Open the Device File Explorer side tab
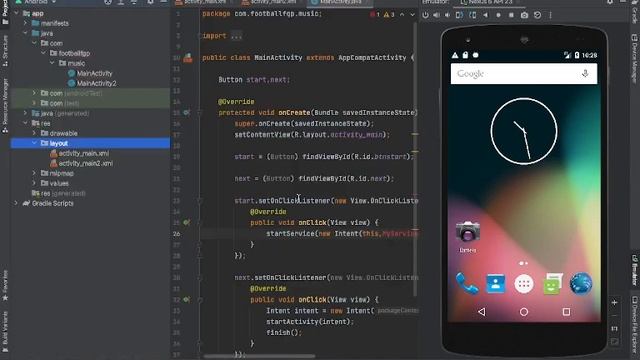640x360 pixels. click(x=634, y=324)
